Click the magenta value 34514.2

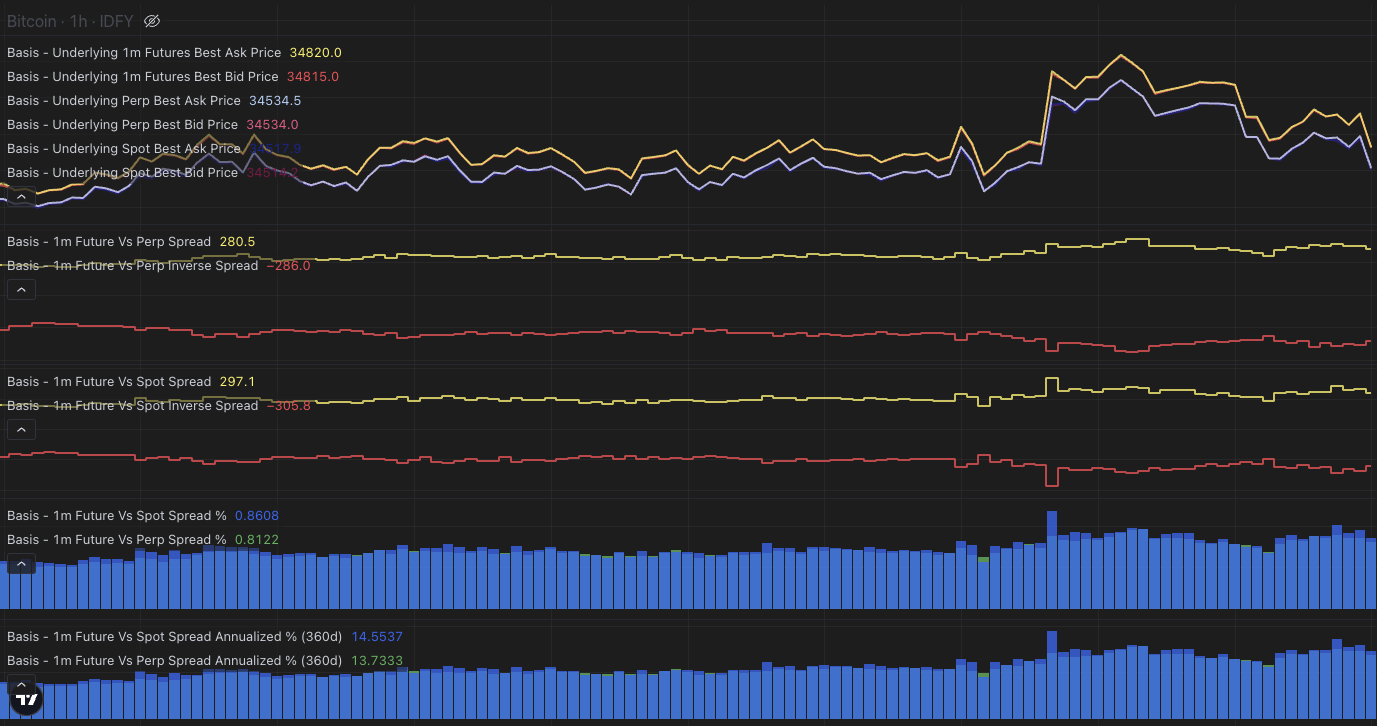coord(272,172)
